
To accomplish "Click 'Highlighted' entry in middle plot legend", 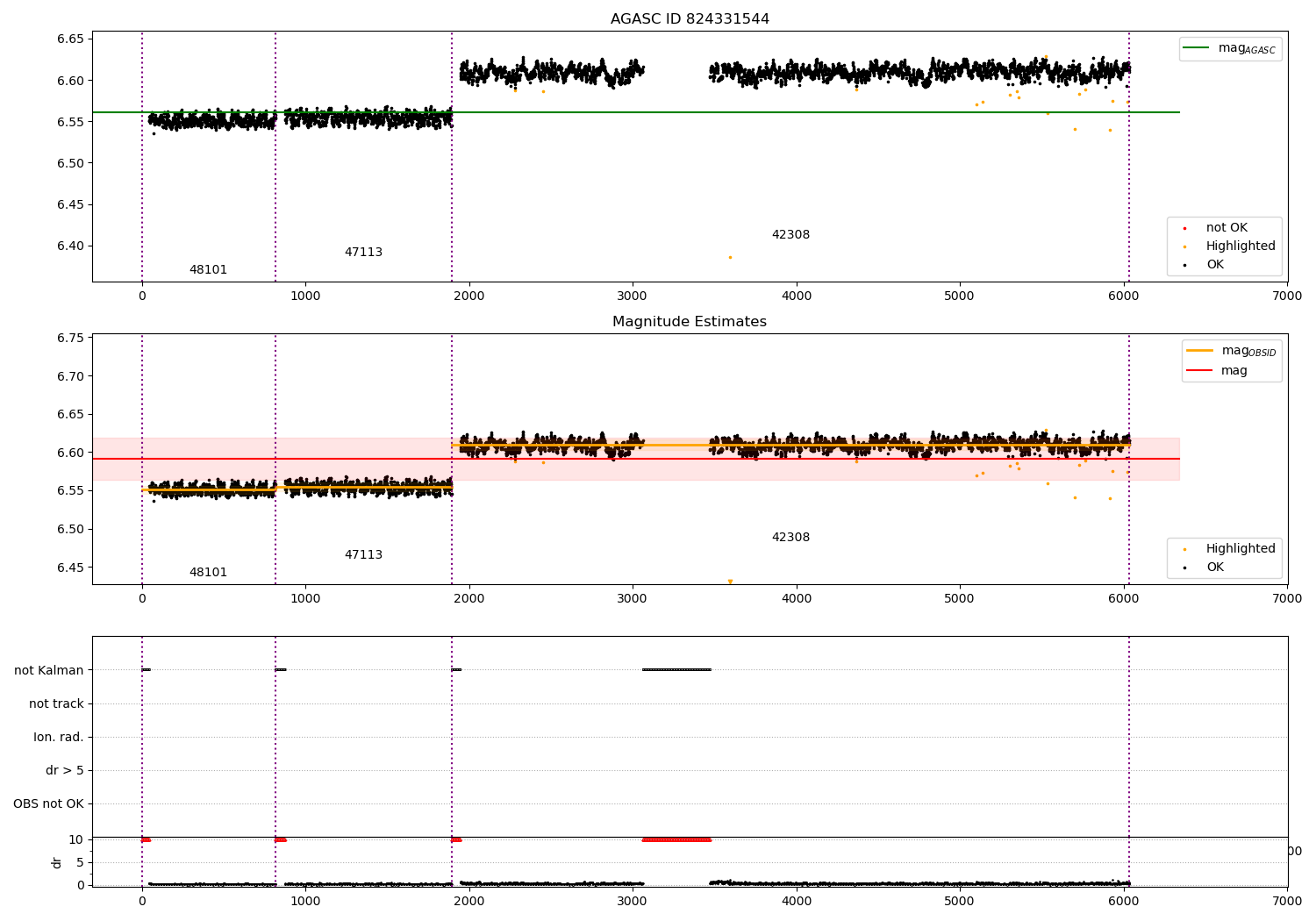I will click(1241, 549).
